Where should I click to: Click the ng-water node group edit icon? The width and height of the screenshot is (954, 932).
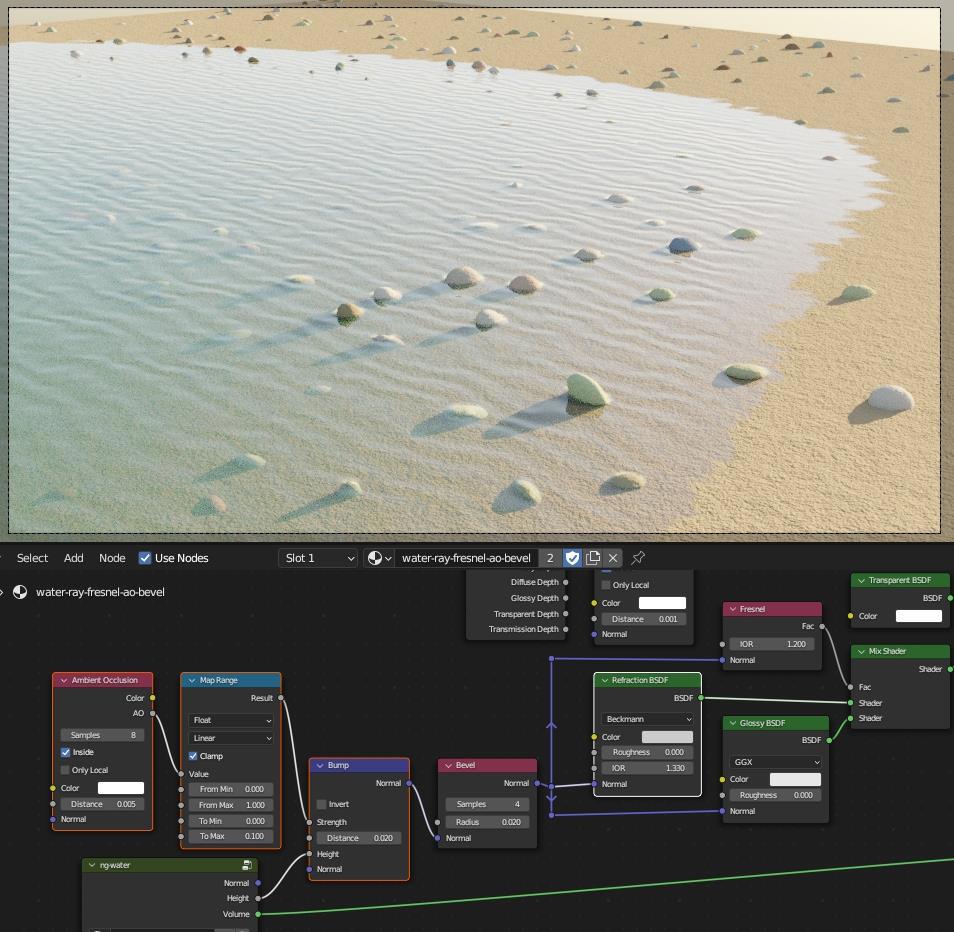pyautogui.click(x=246, y=865)
